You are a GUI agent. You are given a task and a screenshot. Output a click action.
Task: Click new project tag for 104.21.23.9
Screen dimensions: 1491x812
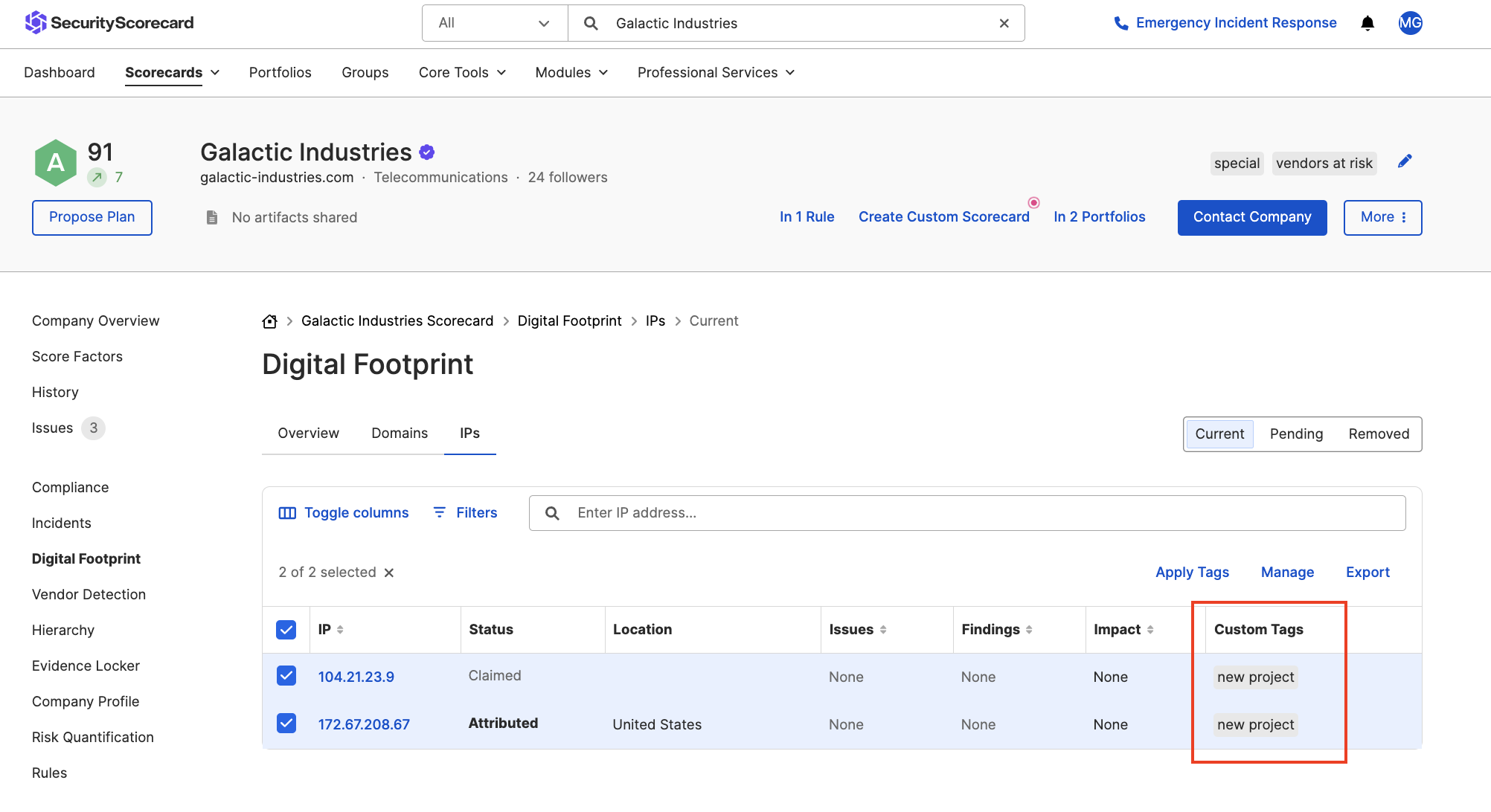tap(1256, 677)
